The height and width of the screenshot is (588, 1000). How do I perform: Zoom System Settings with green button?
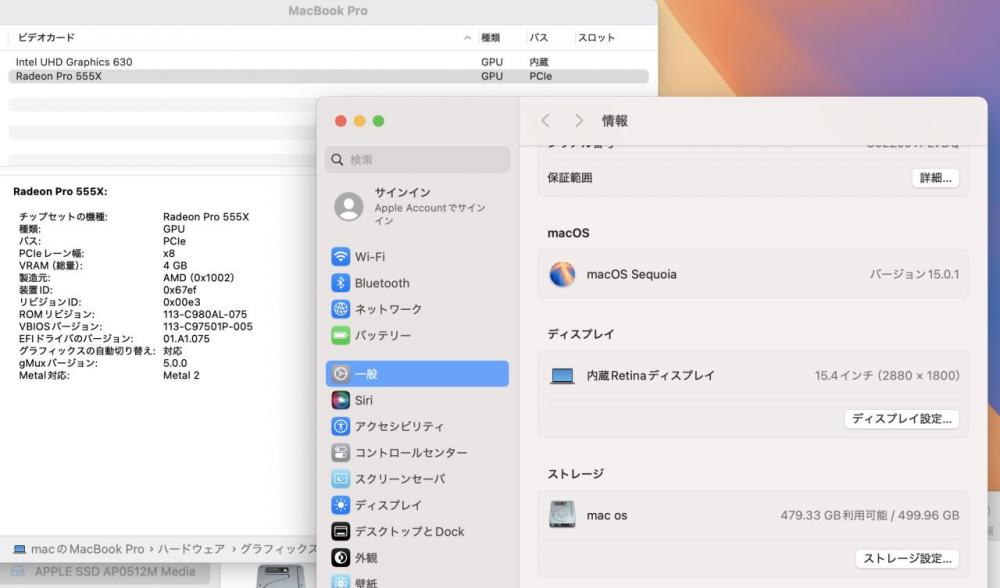[x=378, y=121]
